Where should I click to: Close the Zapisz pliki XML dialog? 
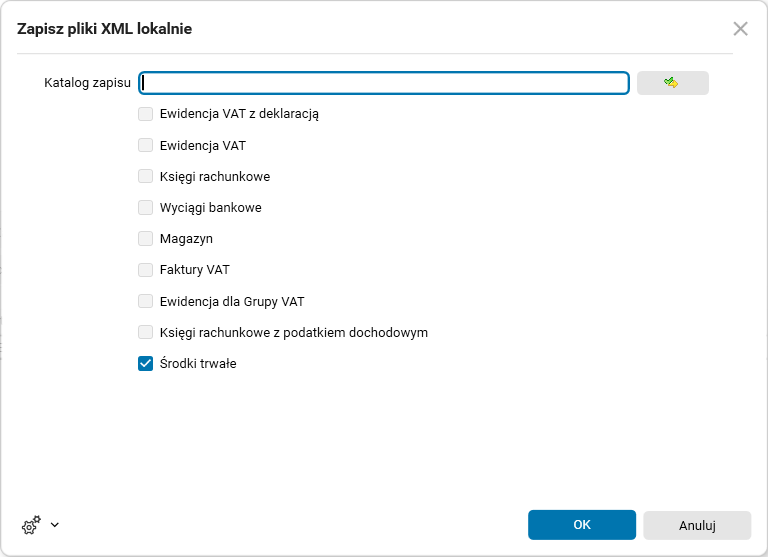tap(740, 29)
